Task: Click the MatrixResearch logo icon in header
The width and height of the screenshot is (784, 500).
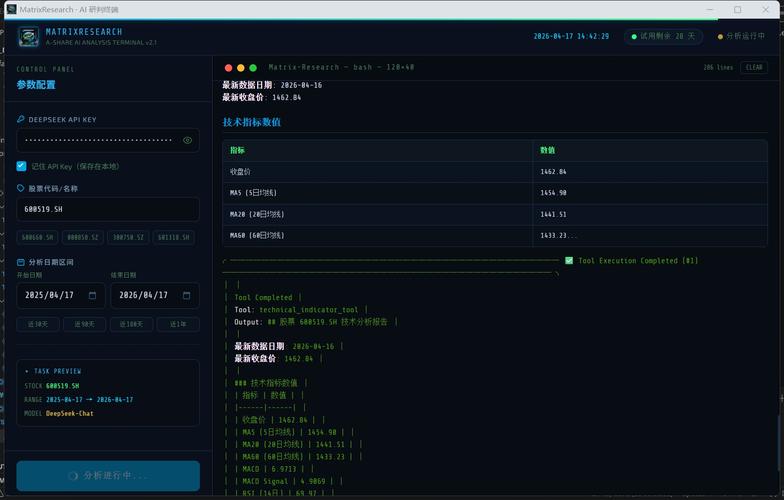Action: (x=28, y=37)
